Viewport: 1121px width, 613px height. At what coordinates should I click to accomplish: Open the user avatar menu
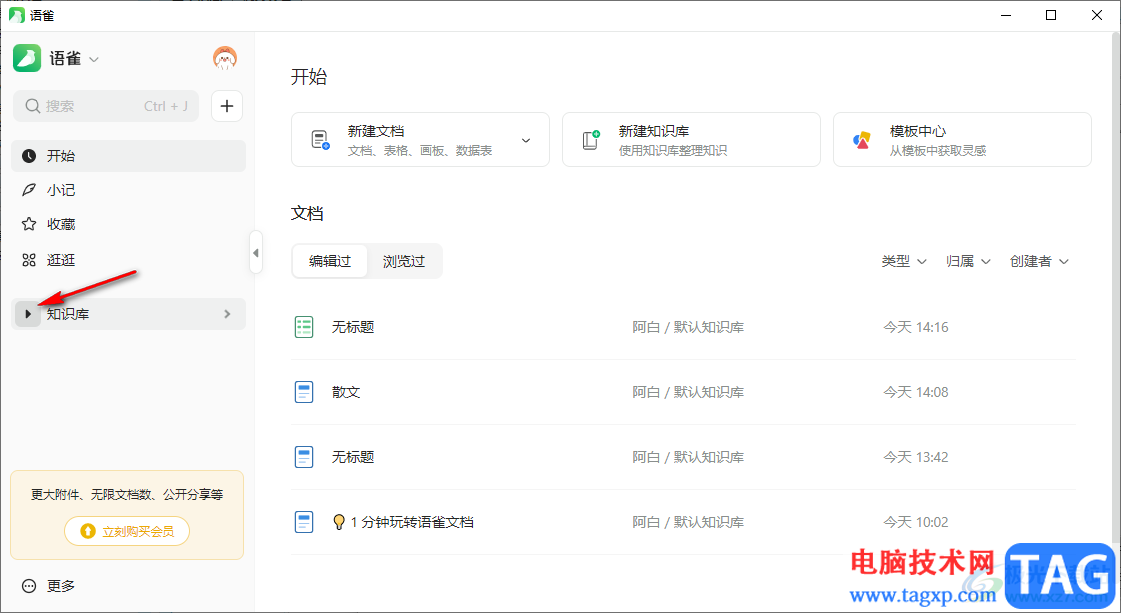pyautogui.click(x=224, y=58)
